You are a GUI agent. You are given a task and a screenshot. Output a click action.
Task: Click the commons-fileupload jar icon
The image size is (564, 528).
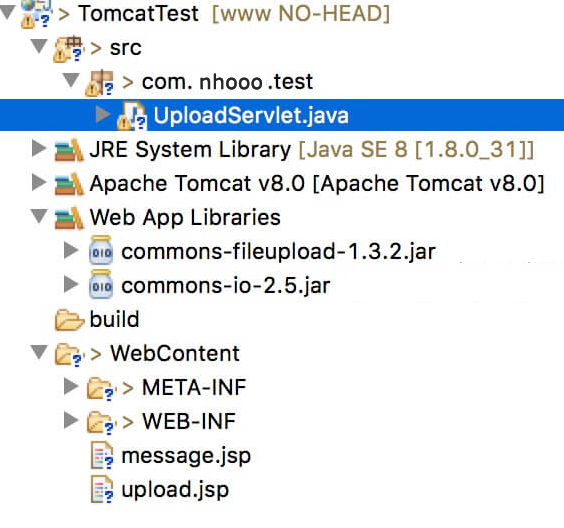(x=101, y=251)
